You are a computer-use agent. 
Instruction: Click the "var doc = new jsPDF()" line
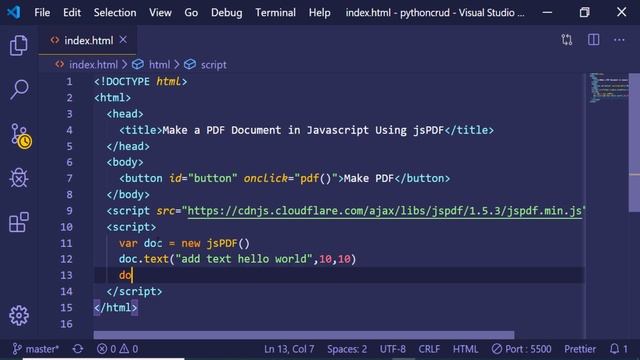[x=184, y=243]
